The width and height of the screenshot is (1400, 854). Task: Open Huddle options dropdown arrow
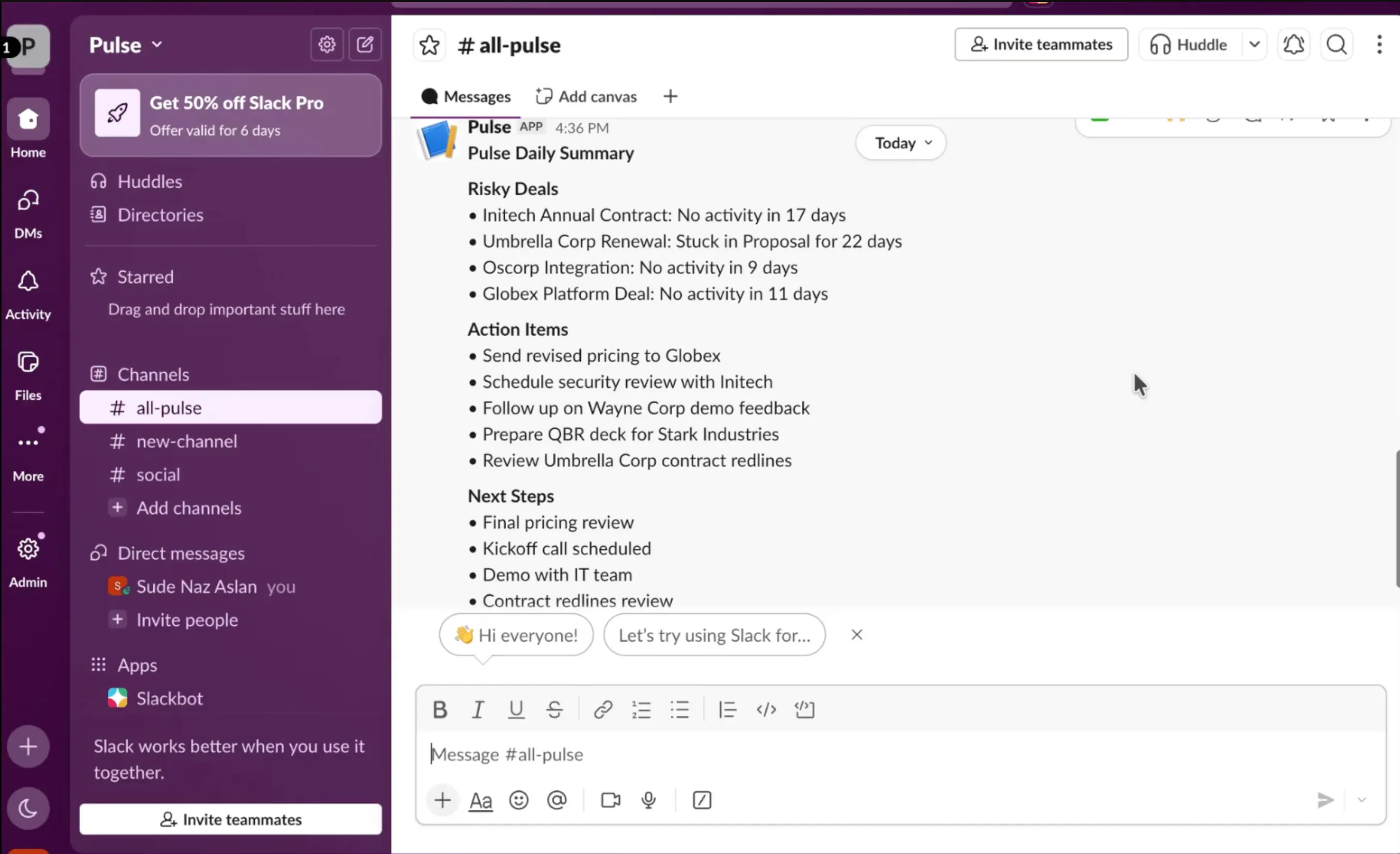[x=1254, y=44]
